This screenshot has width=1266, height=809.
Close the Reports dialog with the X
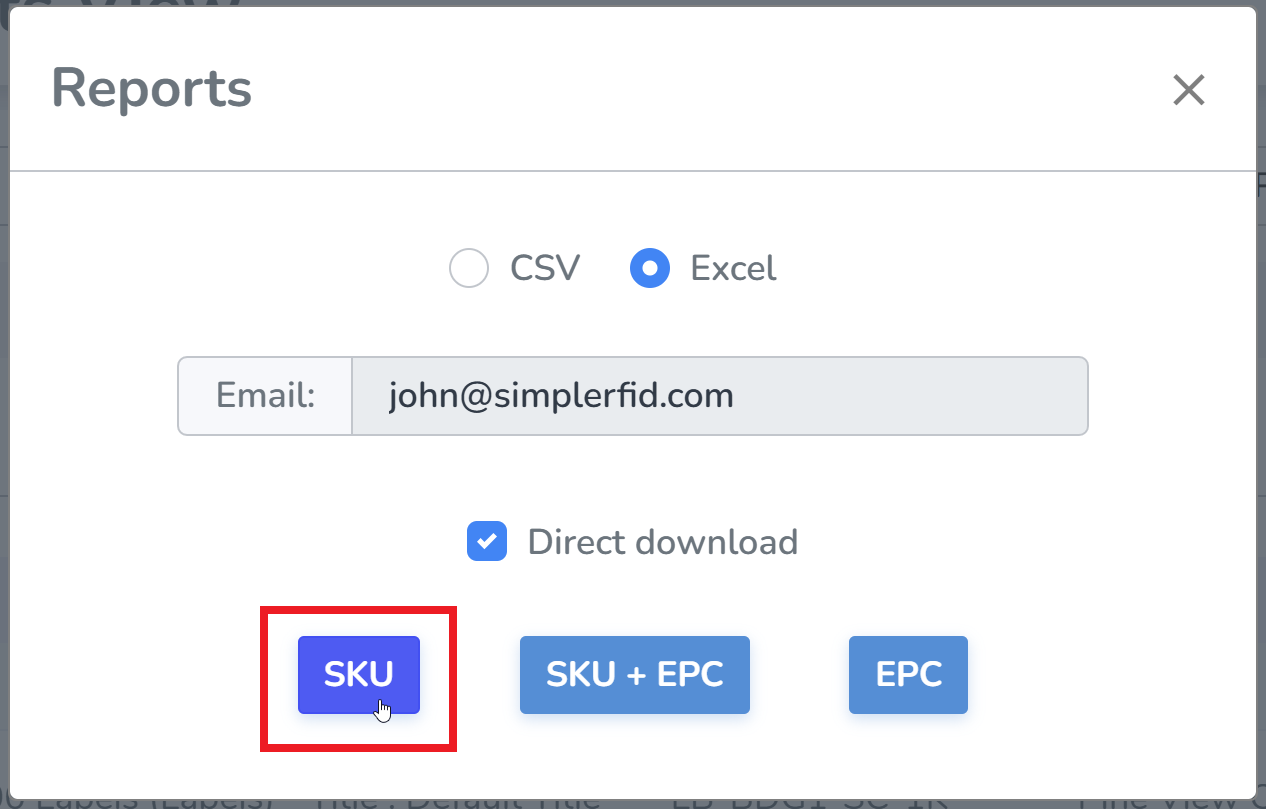coord(1189,90)
